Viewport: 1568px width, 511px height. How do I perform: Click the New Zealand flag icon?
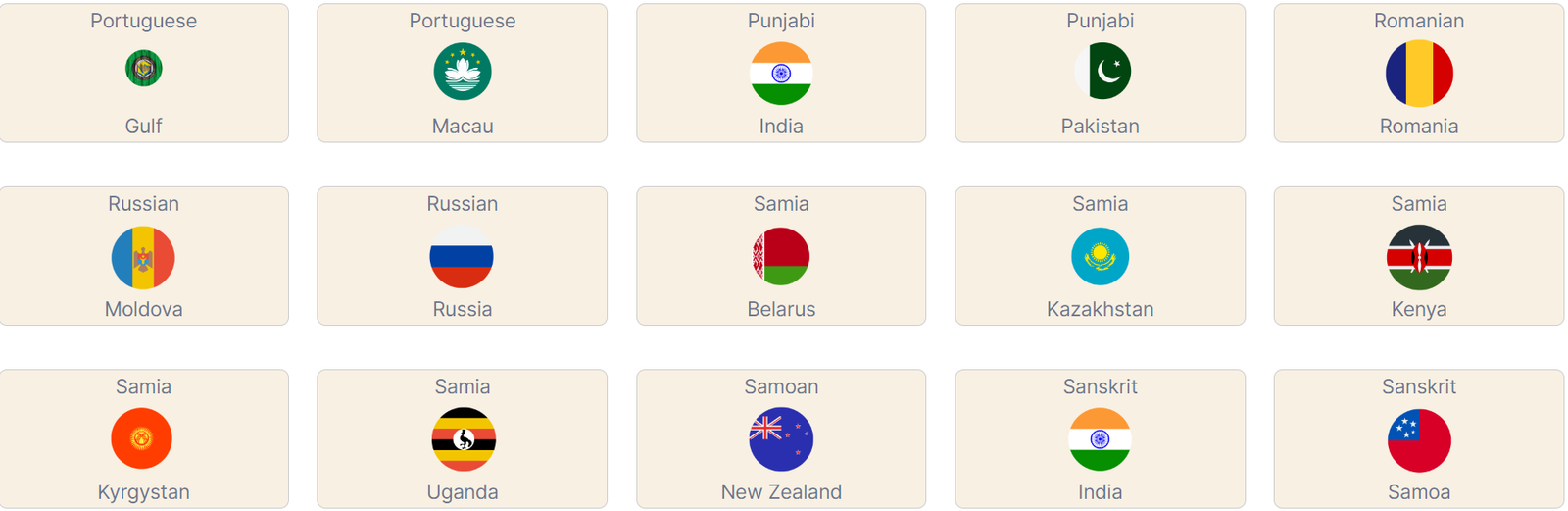pyautogui.click(x=781, y=439)
